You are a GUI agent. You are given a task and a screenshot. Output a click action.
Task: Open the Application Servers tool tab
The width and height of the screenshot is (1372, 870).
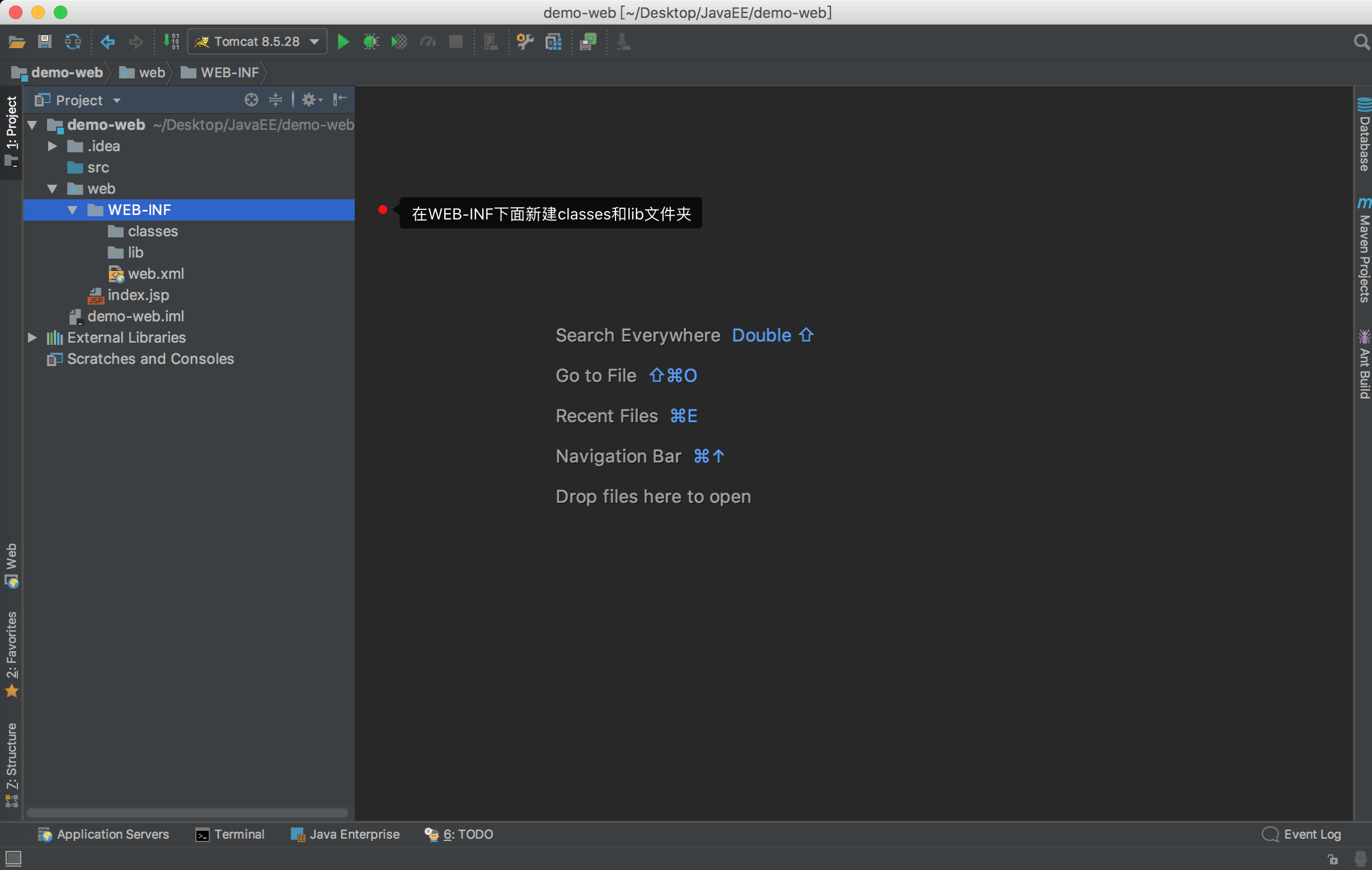pos(104,834)
